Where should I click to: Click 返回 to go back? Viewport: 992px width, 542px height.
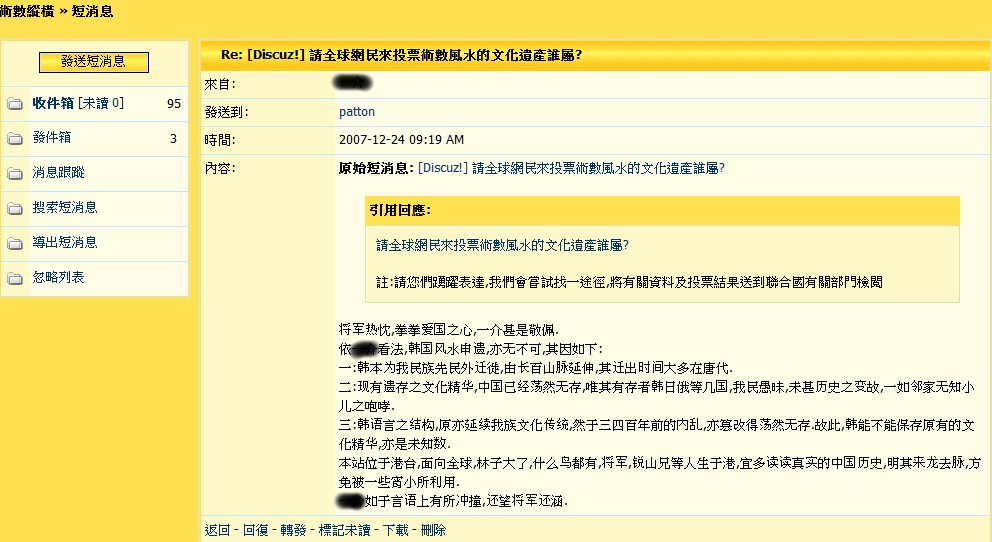click(x=217, y=530)
